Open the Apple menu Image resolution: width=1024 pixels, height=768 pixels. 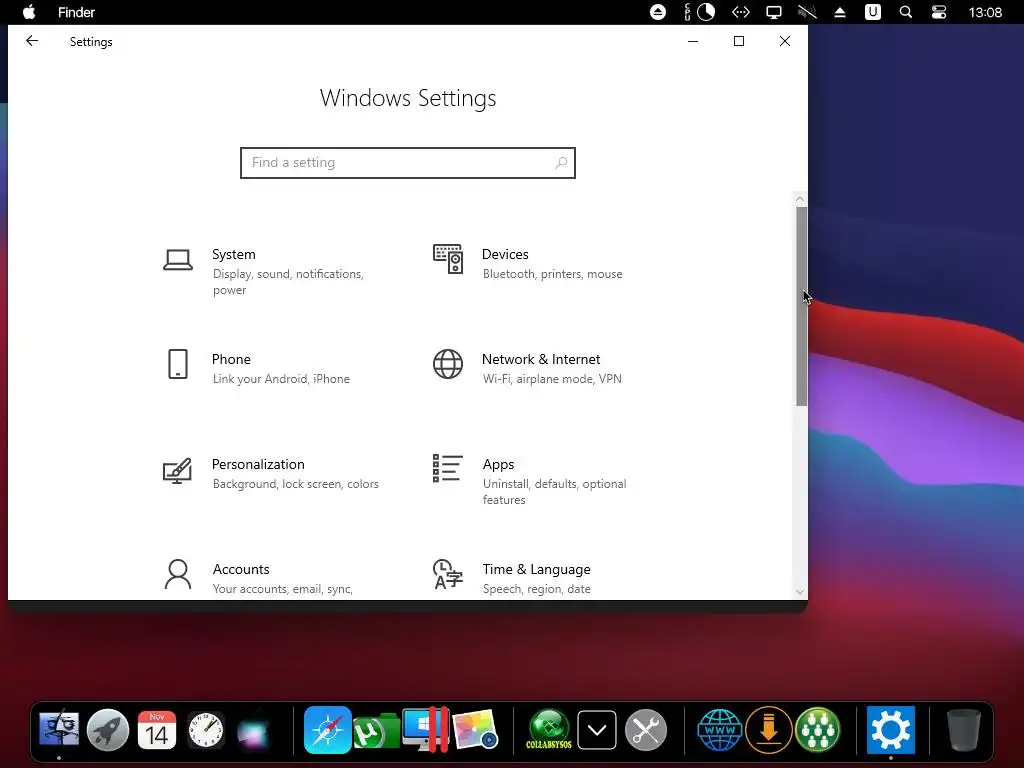click(29, 12)
